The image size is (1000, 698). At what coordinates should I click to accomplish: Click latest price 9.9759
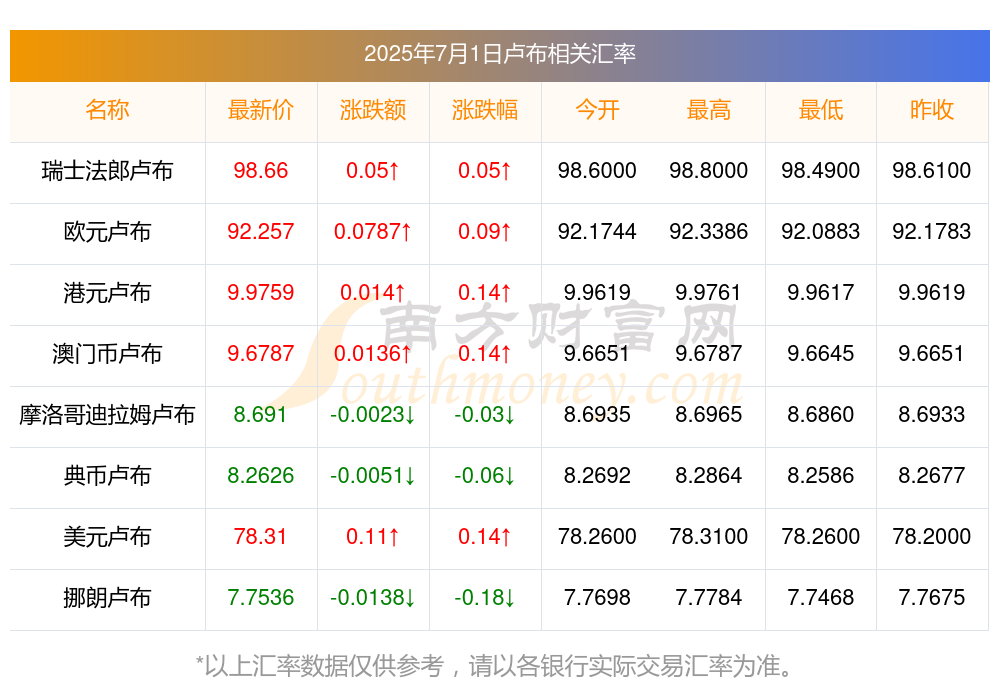260,292
